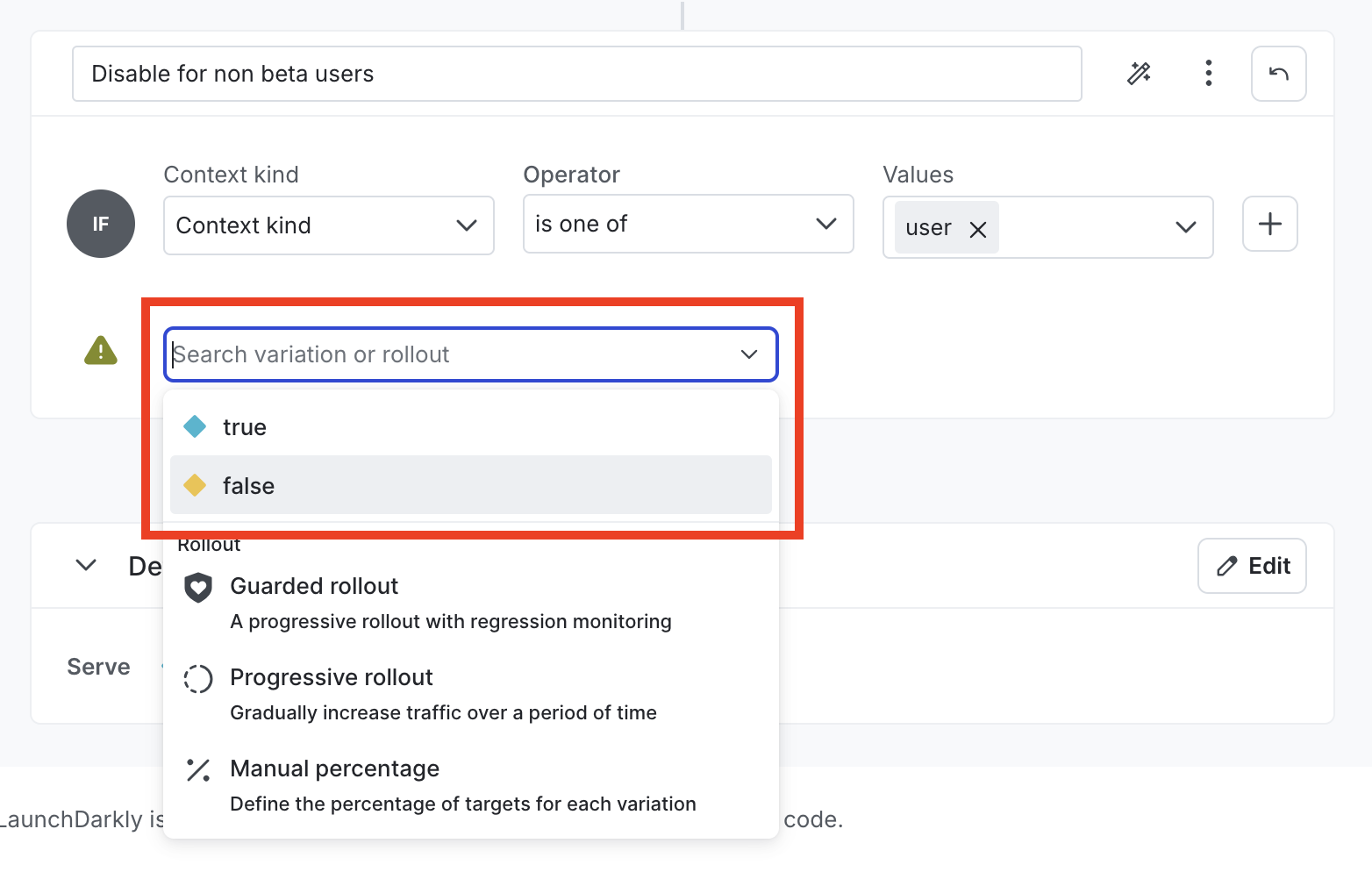Select the Progressive rollout circular icon
The image size is (1372, 872).
[x=197, y=678]
